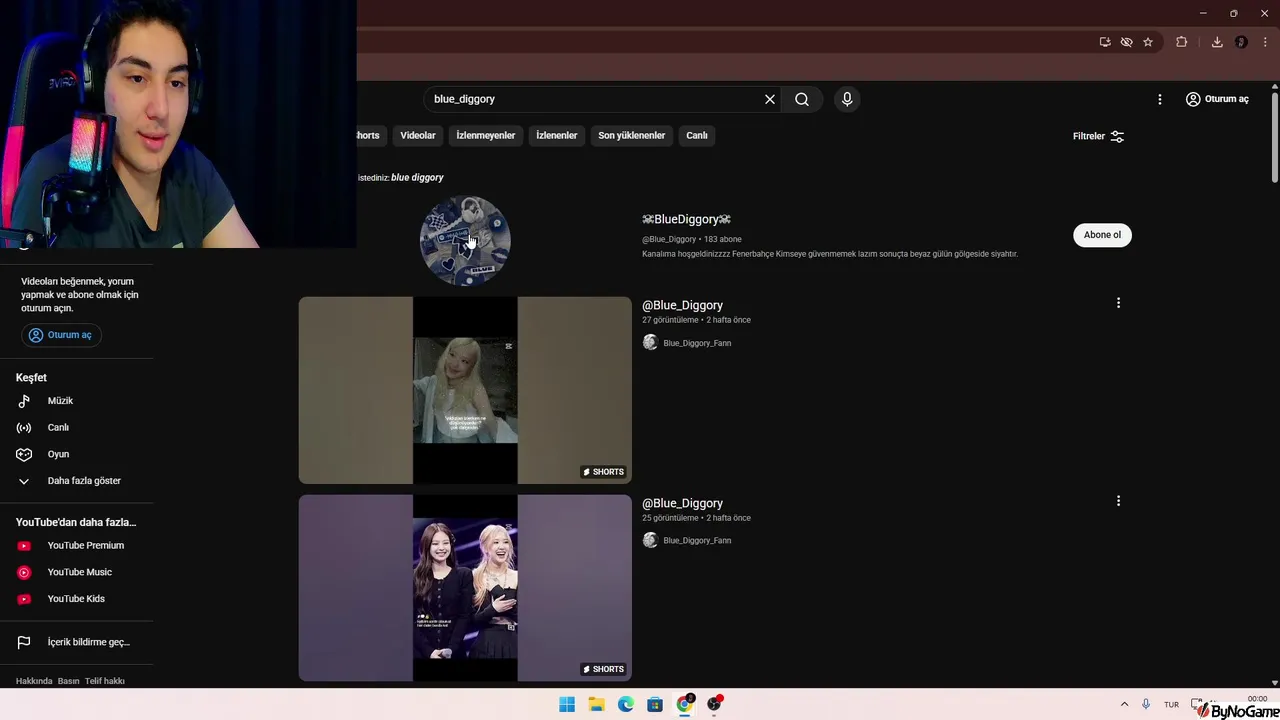This screenshot has height=720, width=1280.
Task: Bookmark page with browser star icon
Action: pos(1148,42)
